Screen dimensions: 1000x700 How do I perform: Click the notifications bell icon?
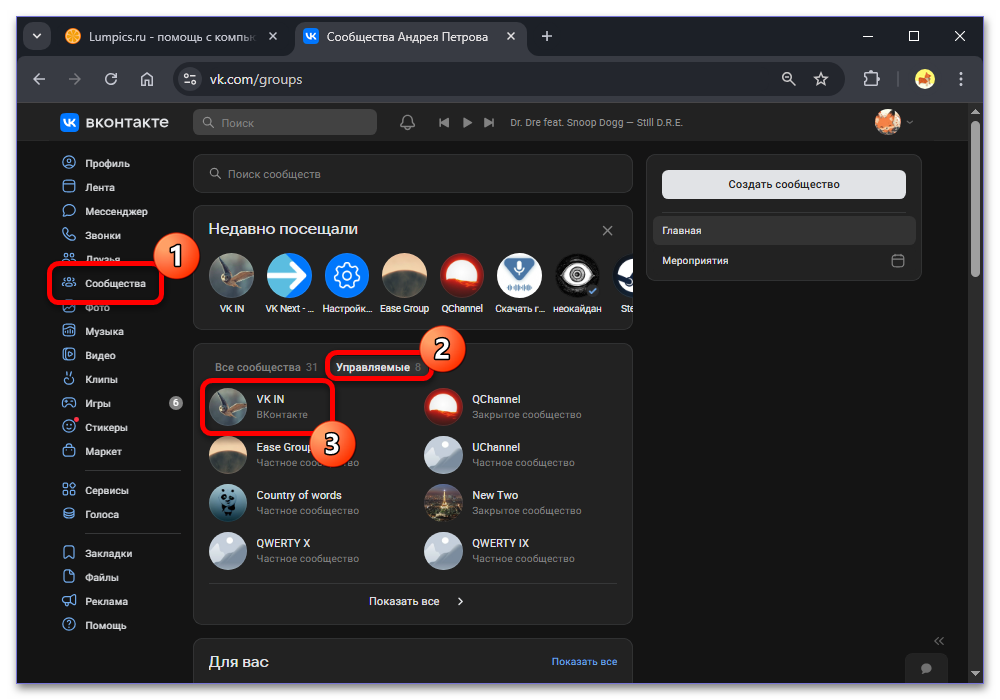408,122
